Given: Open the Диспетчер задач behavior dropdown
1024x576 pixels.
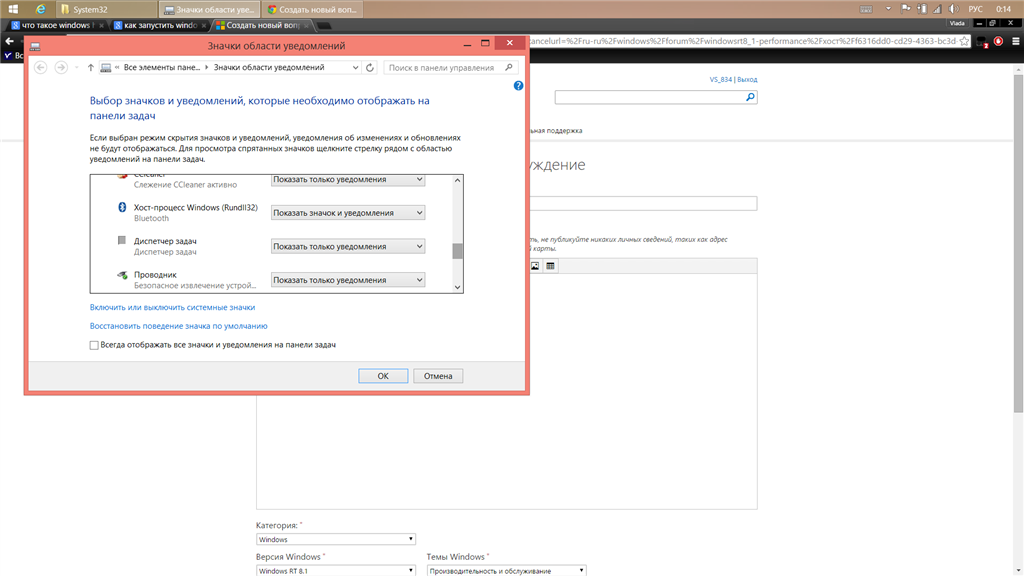Looking at the screenshot, I should tap(348, 246).
